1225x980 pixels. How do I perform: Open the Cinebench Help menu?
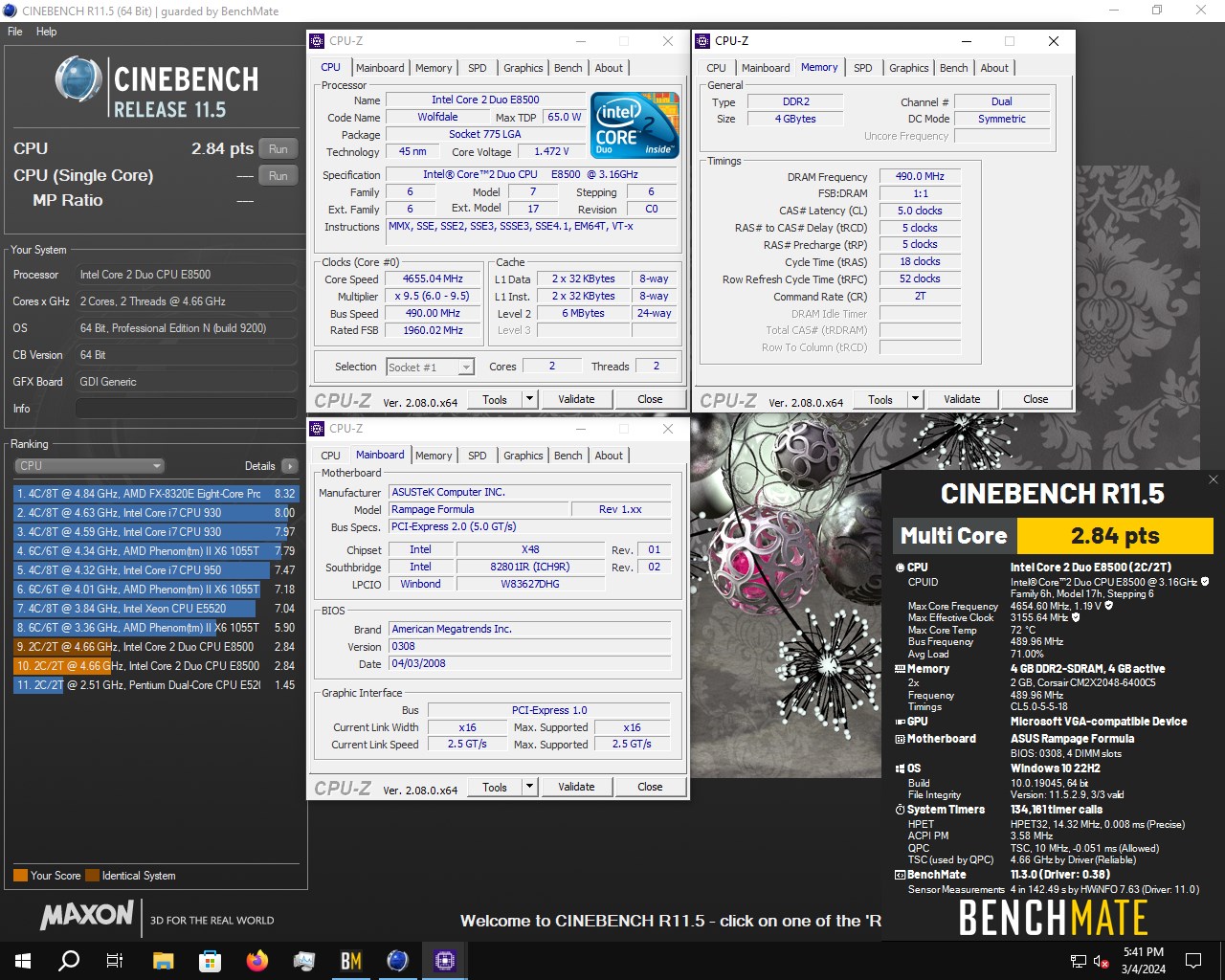tap(46, 32)
